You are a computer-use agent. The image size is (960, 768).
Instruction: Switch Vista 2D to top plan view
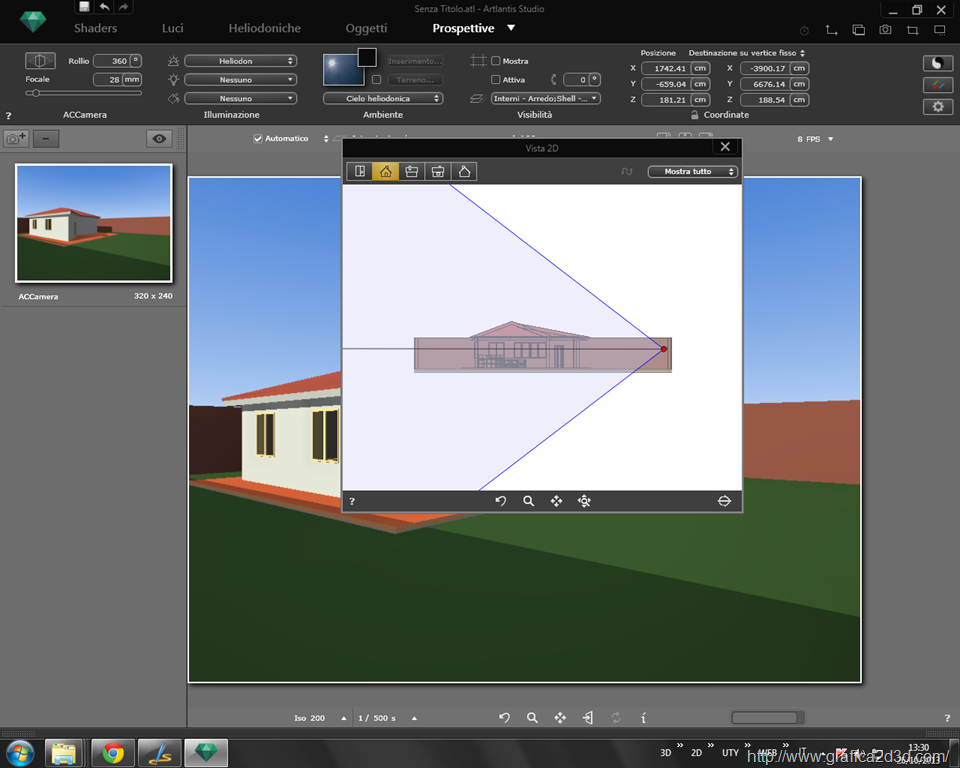pyautogui.click(x=359, y=171)
